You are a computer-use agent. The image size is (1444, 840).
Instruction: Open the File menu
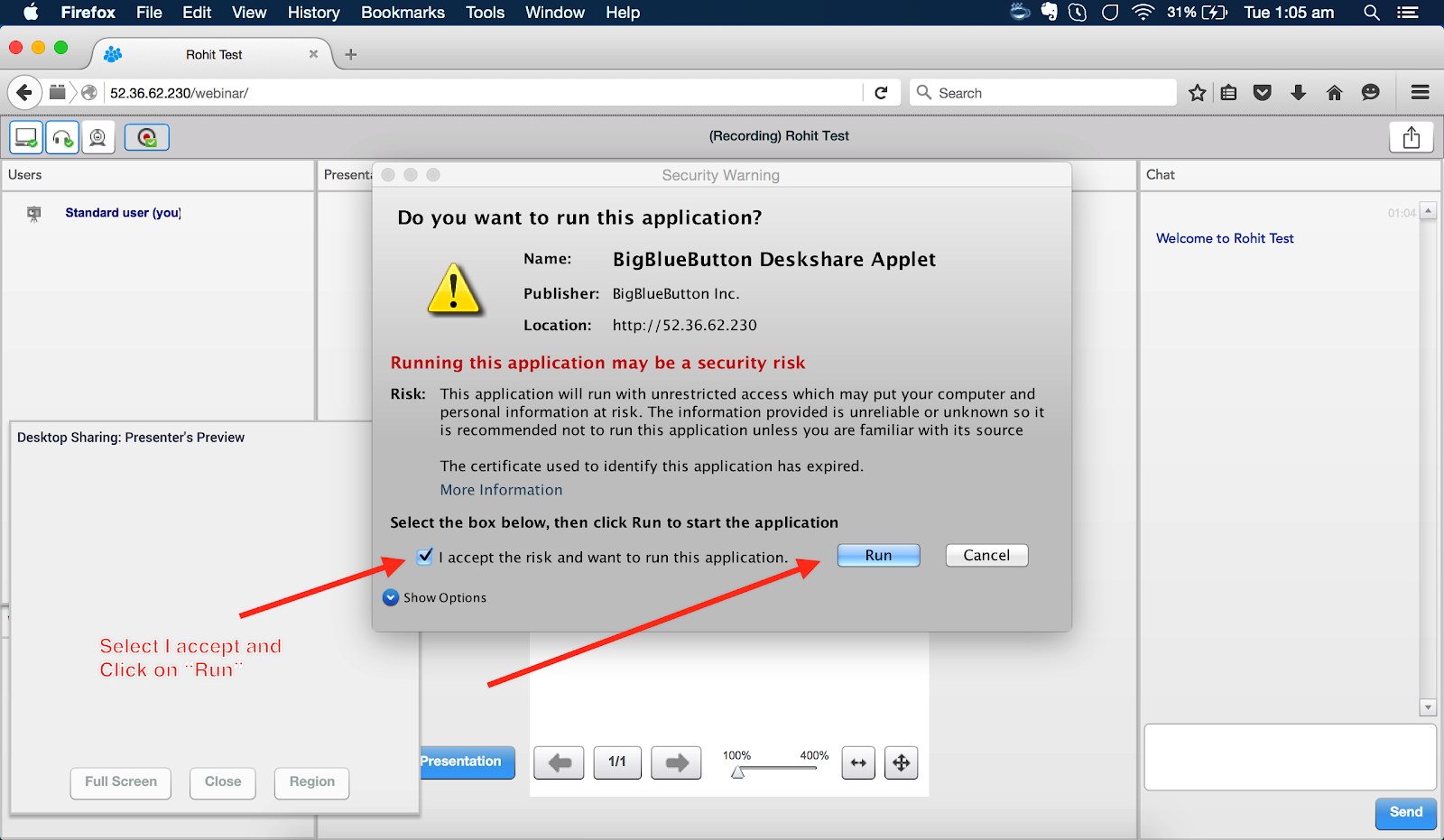pos(149,13)
